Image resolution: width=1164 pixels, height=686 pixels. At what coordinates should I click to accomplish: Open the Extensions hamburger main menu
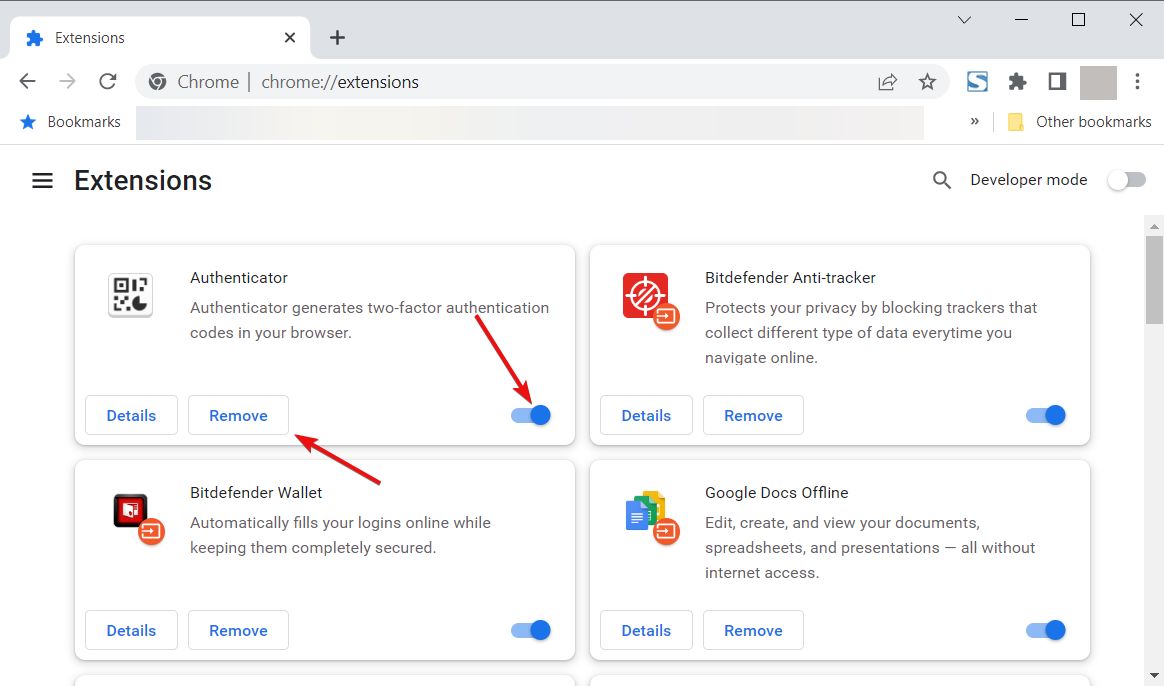[x=42, y=180]
